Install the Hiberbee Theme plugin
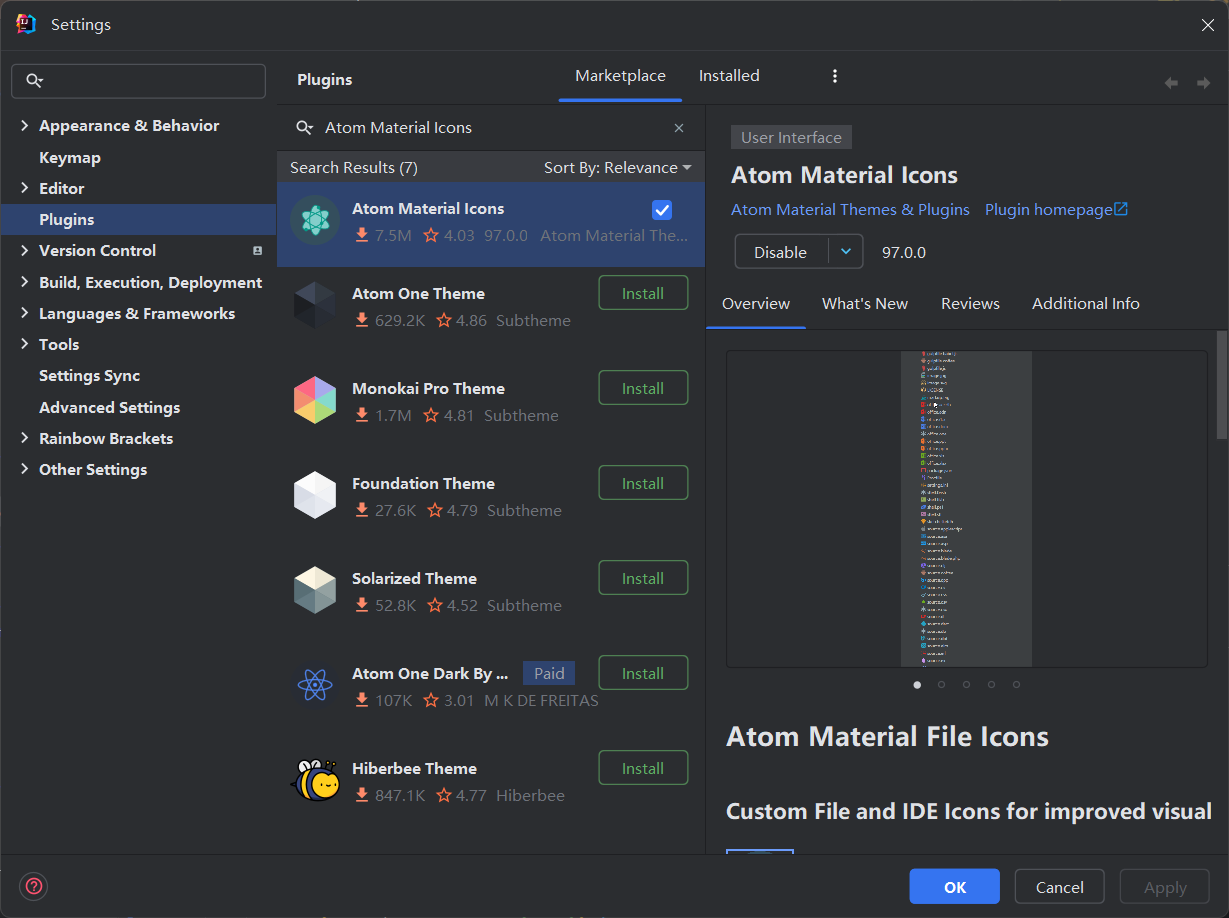Image resolution: width=1229 pixels, height=918 pixels. (643, 768)
